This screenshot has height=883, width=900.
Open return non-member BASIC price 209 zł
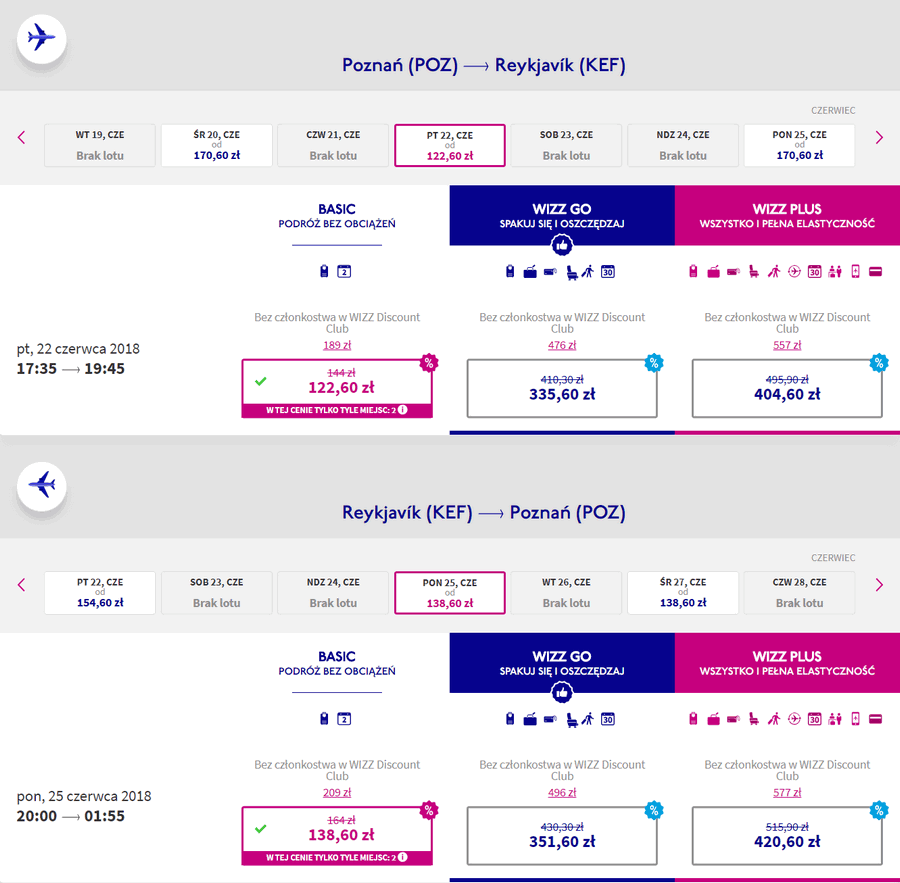tap(337, 792)
